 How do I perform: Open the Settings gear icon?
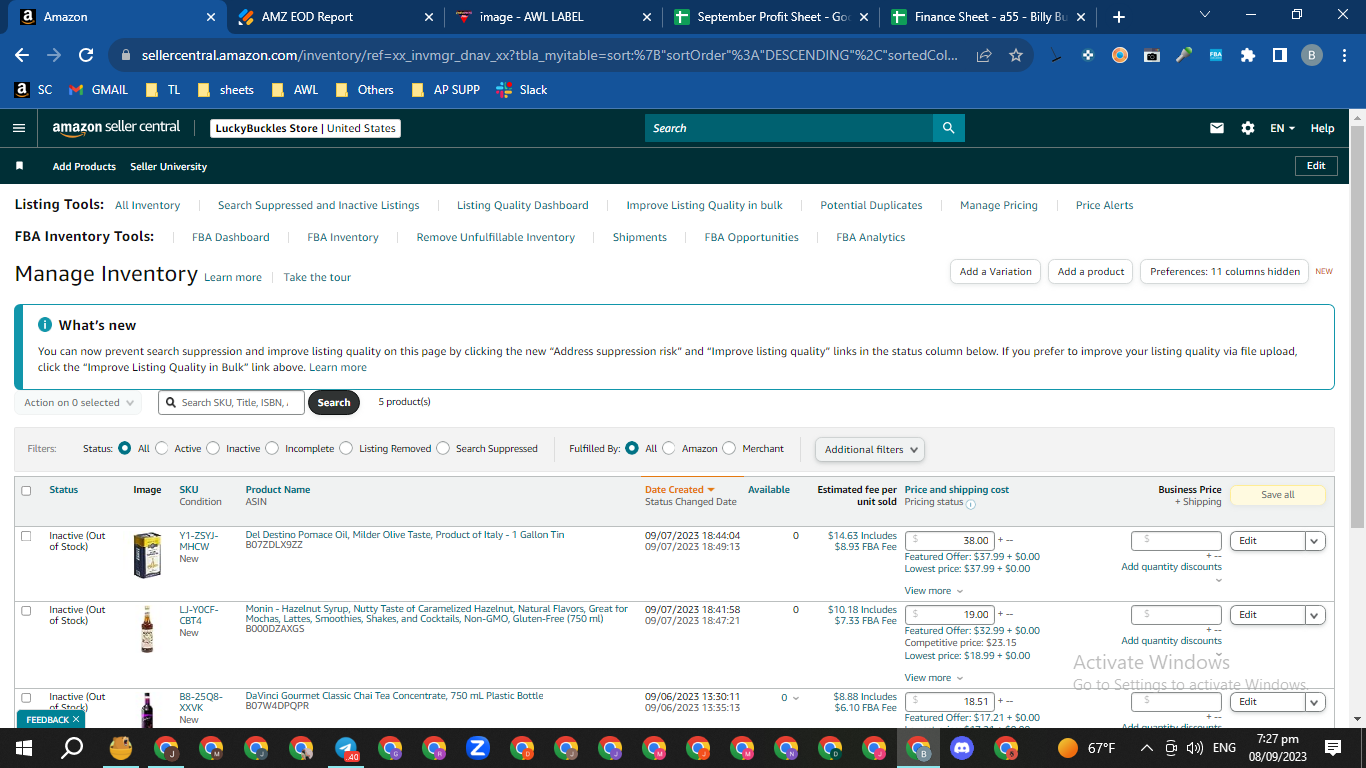tap(1247, 128)
